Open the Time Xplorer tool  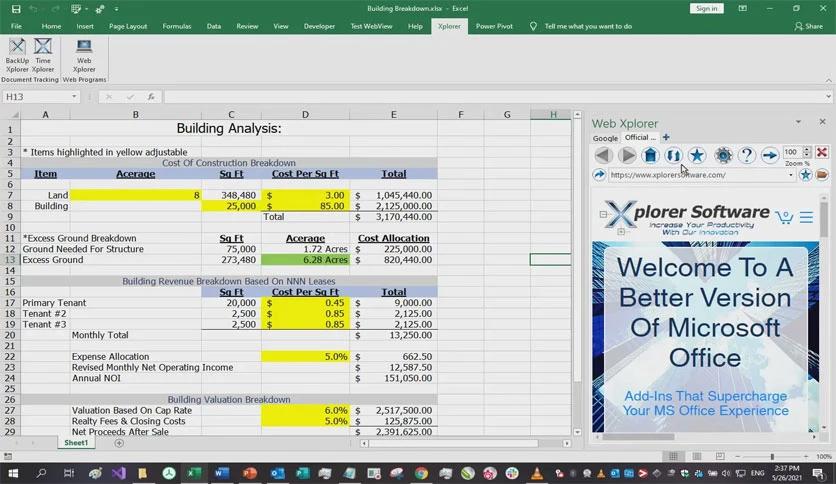point(43,55)
